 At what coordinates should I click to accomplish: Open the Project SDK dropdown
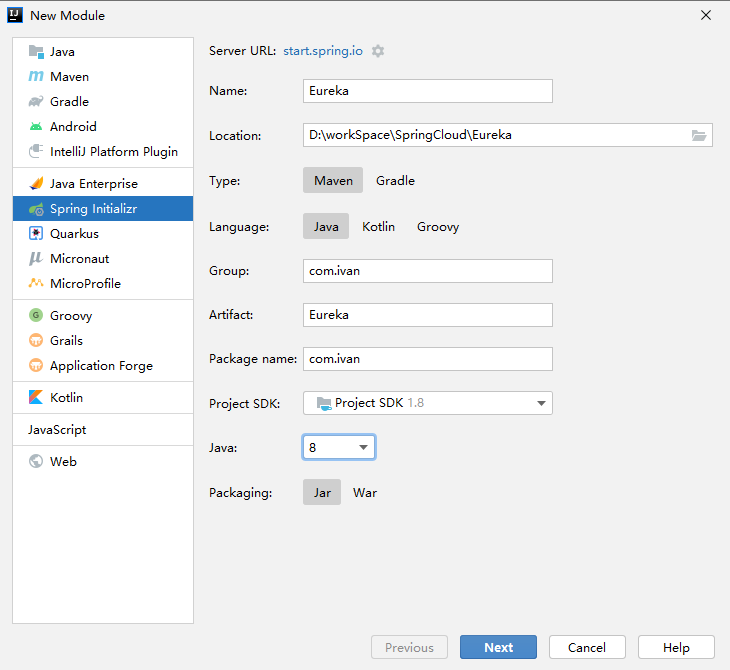click(428, 403)
